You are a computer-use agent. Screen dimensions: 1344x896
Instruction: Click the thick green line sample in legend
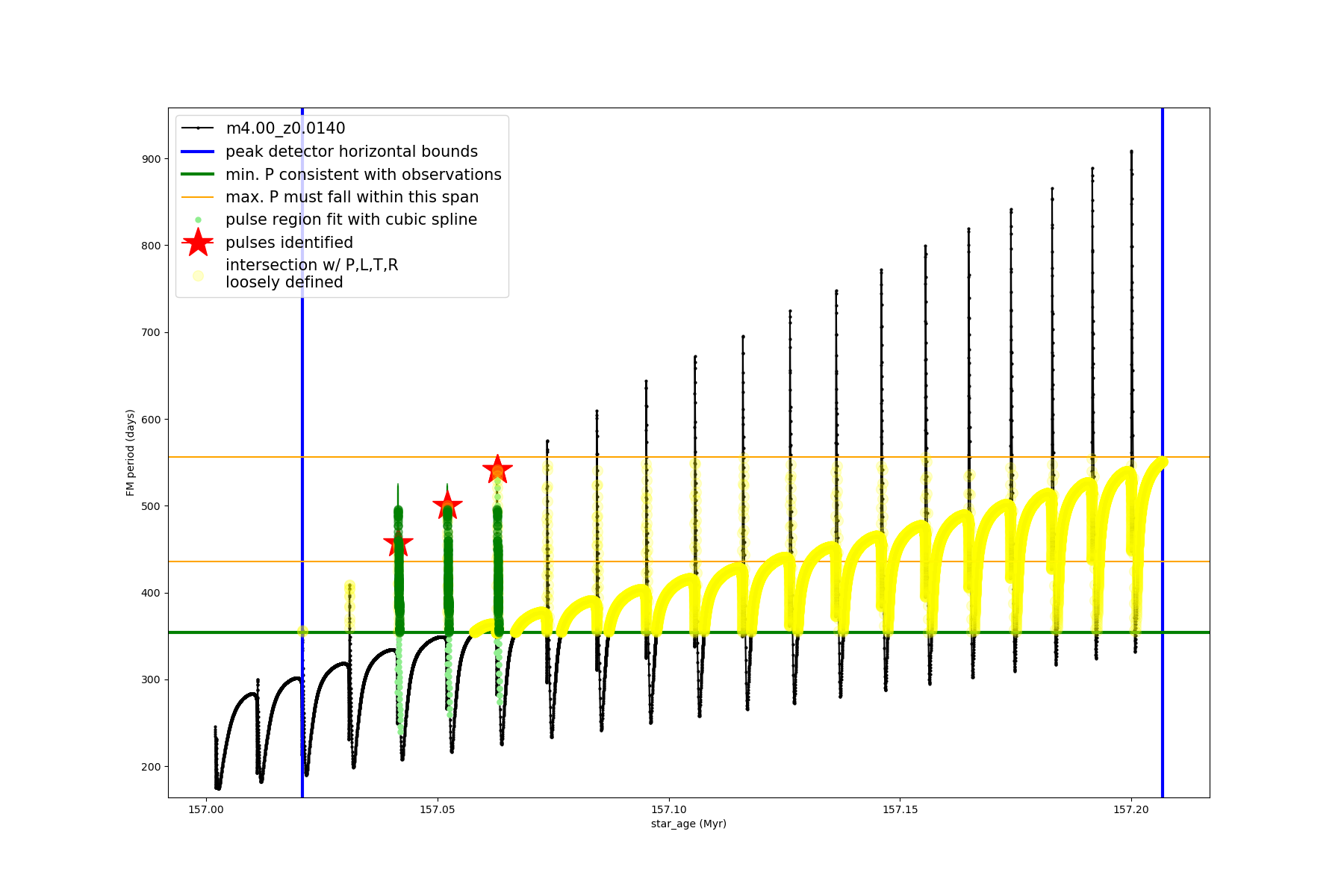click(198, 175)
